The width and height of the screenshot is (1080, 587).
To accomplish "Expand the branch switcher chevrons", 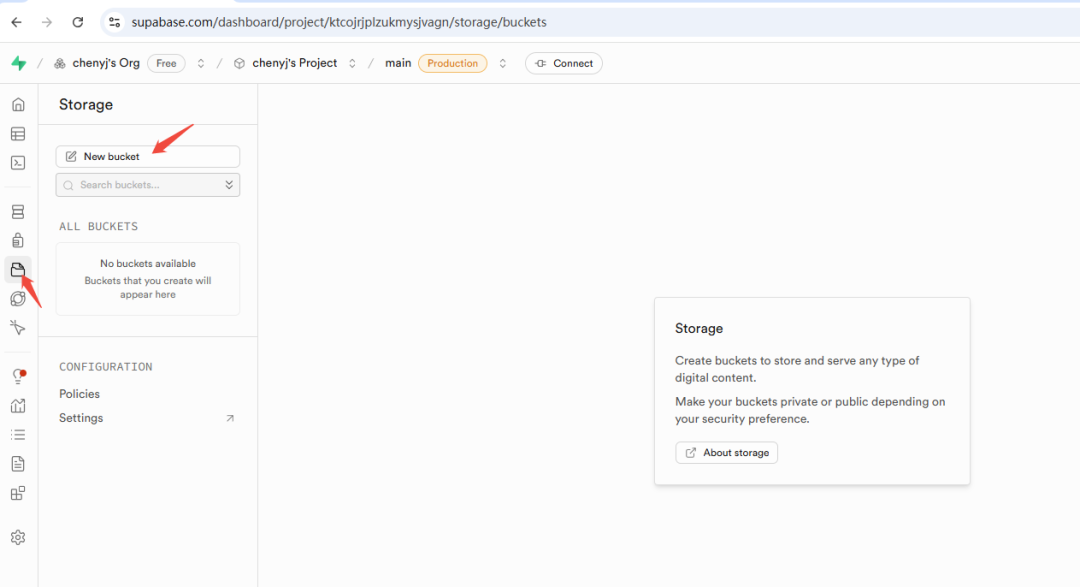I will (503, 63).
